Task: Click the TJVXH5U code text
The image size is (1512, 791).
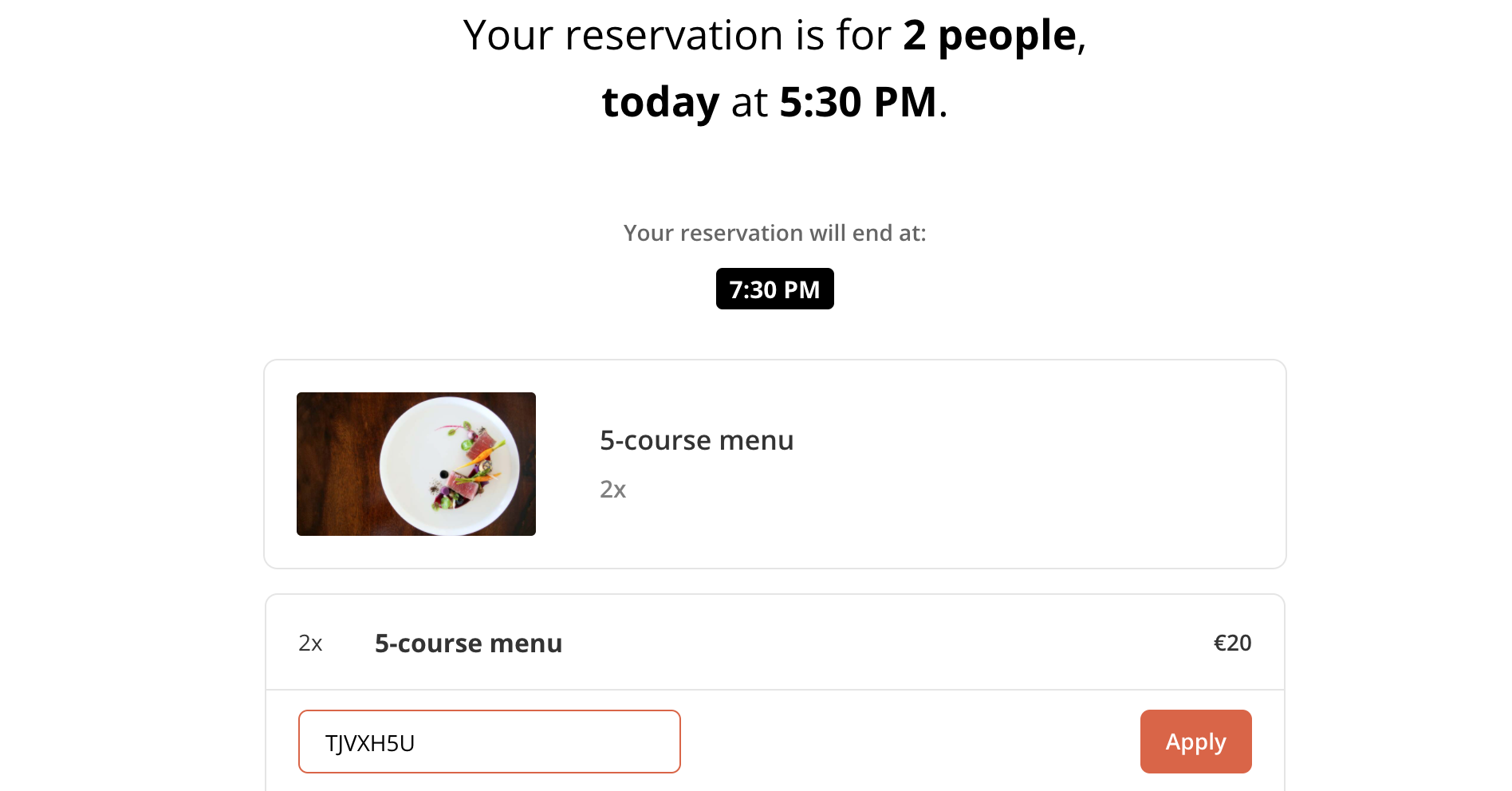Action: [370, 743]
